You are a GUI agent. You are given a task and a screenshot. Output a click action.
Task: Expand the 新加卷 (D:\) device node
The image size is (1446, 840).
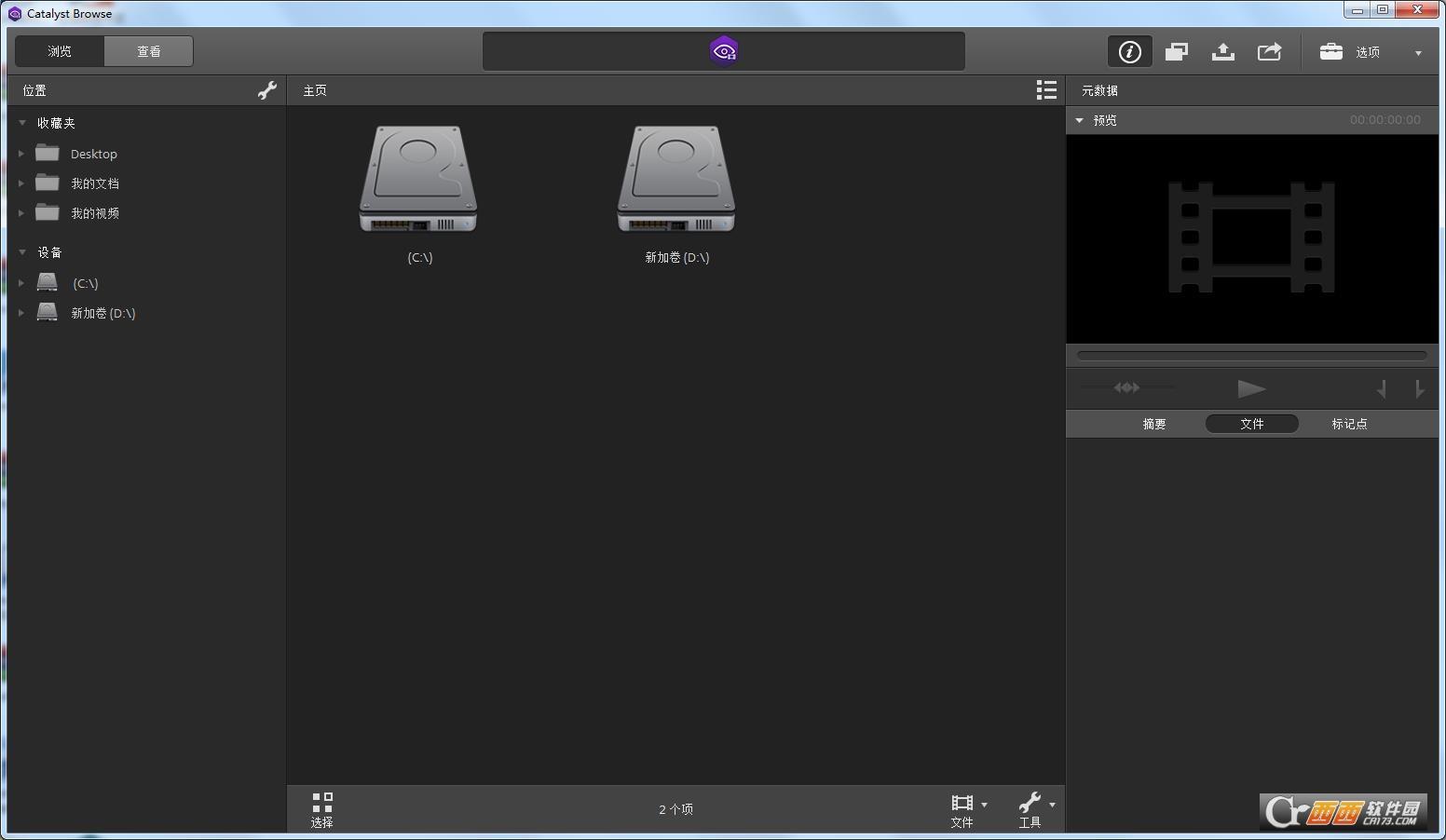pos(21,313)
